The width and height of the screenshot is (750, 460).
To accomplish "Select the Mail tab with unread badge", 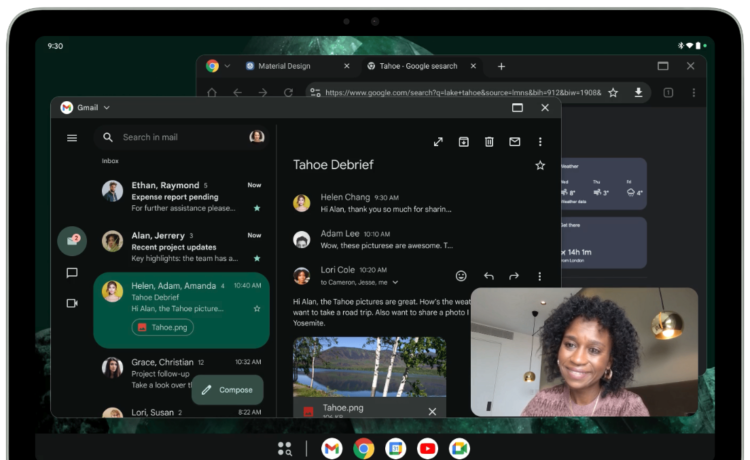I will (72, 241).
